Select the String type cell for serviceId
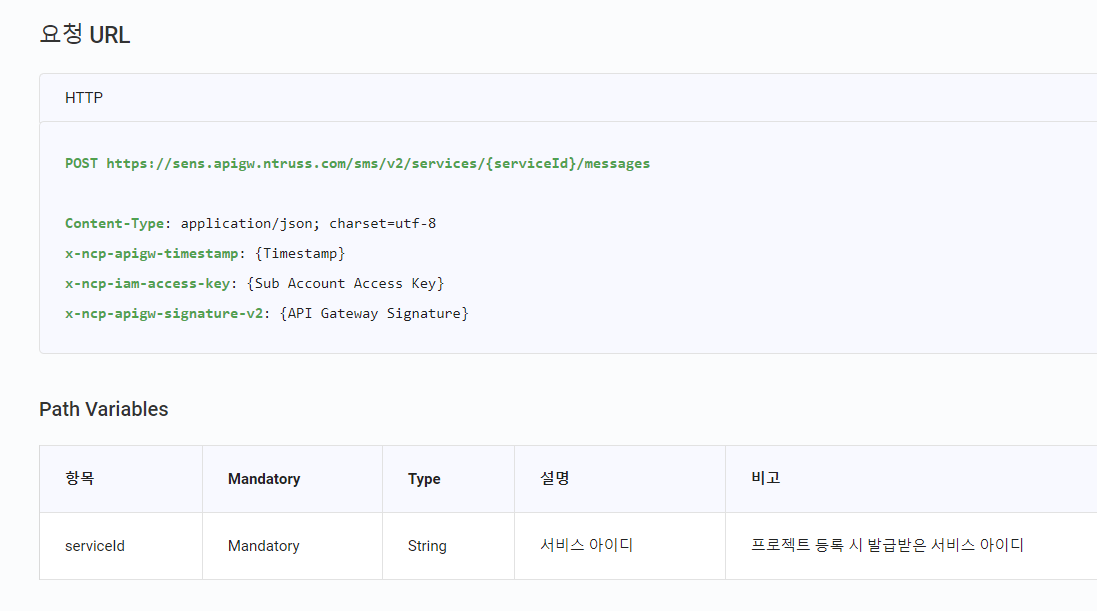Viewport: 1097px width, 611px height. point(428,546)
